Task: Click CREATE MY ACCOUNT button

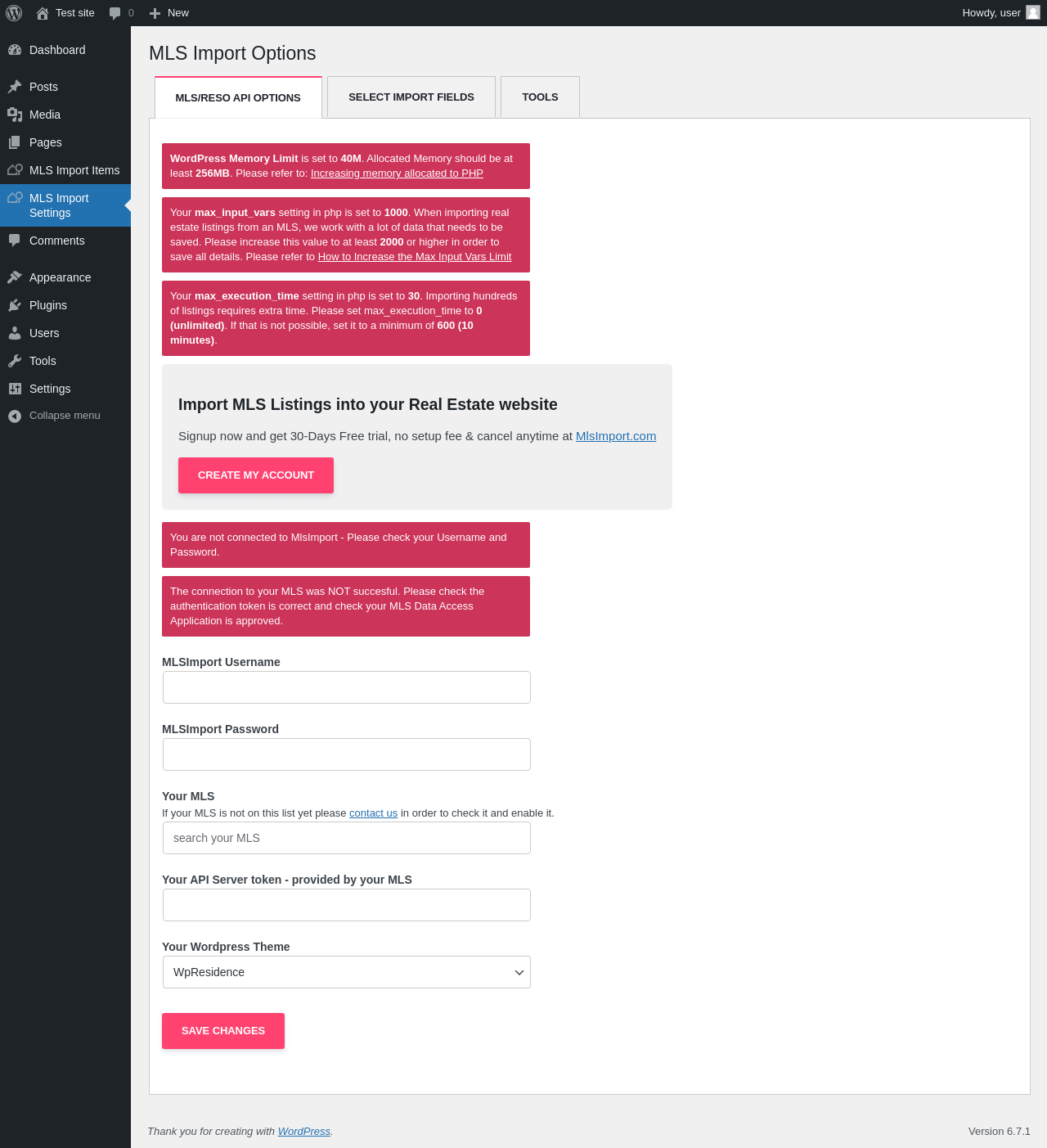Action: [x=256, y=475]
